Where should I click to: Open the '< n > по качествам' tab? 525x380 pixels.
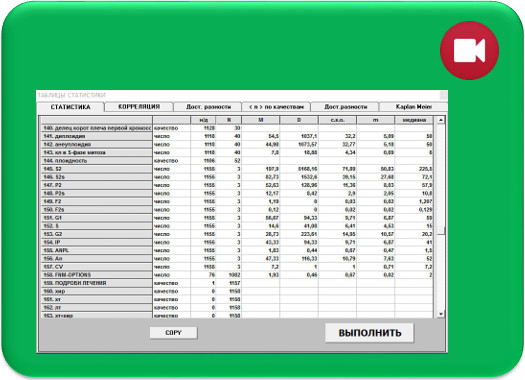(x=276, y=107)
